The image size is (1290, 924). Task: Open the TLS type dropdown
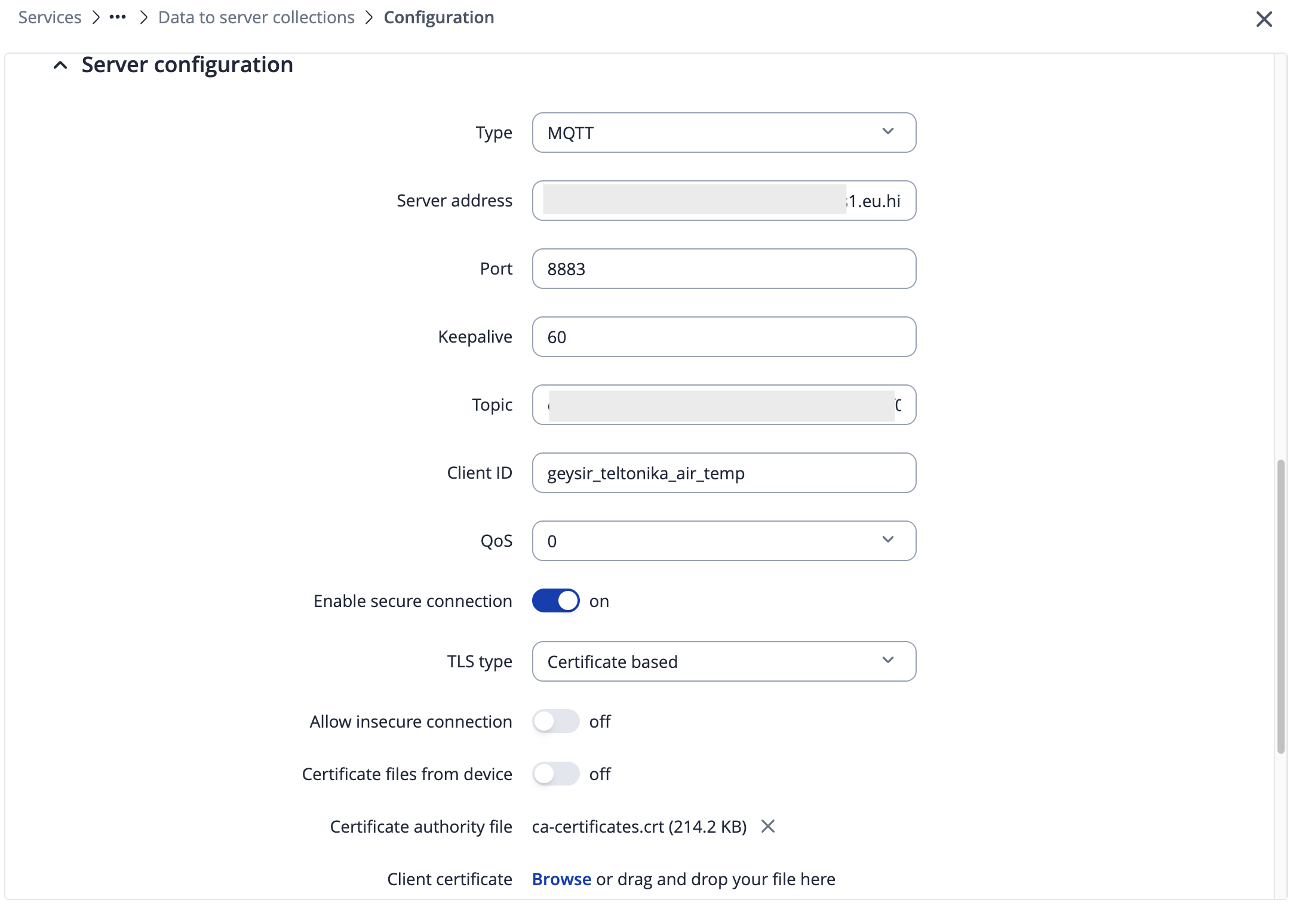pyautogui.click(x=724, y=661)
